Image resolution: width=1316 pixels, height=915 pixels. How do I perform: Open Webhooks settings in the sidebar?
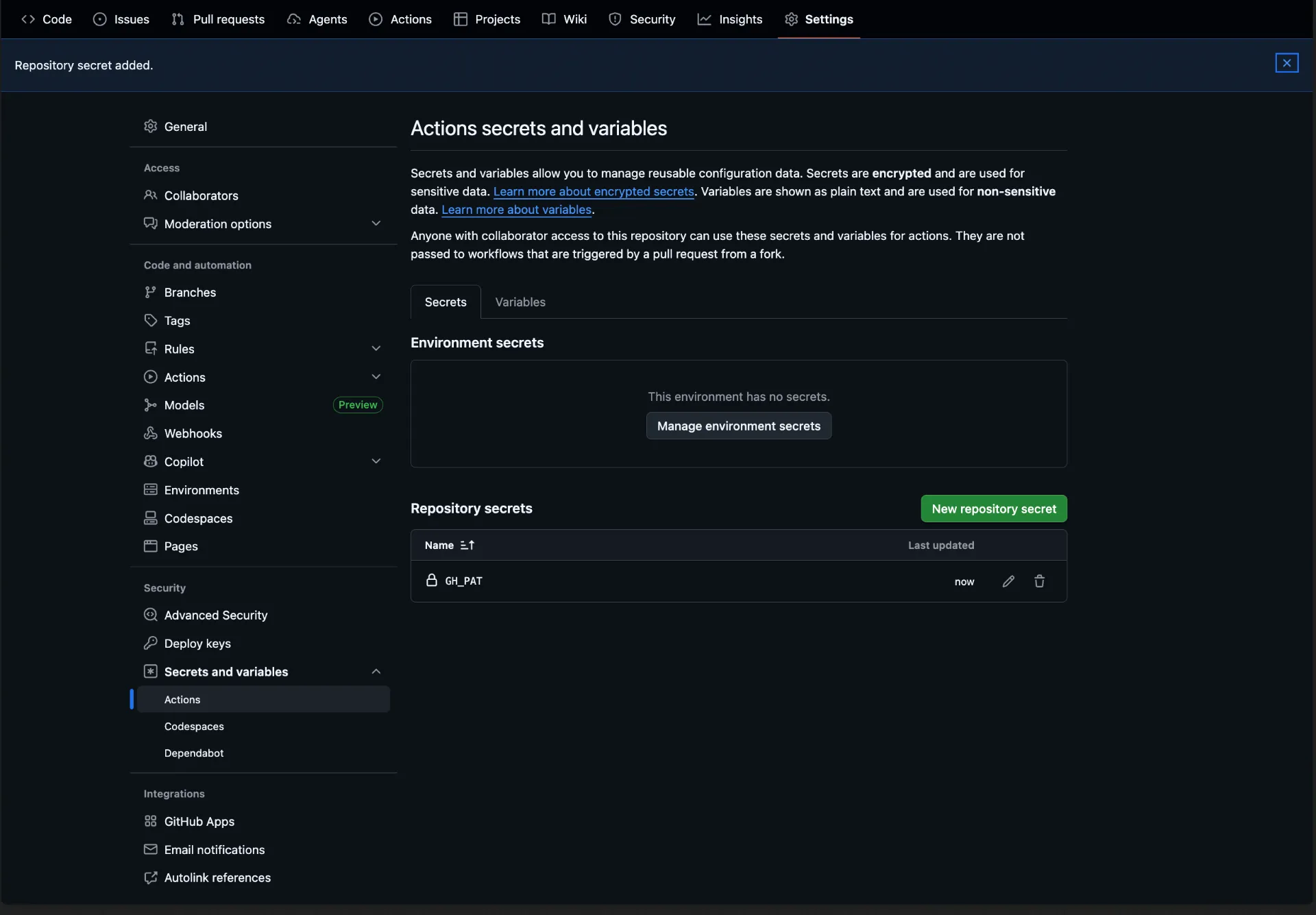point(193,433)
